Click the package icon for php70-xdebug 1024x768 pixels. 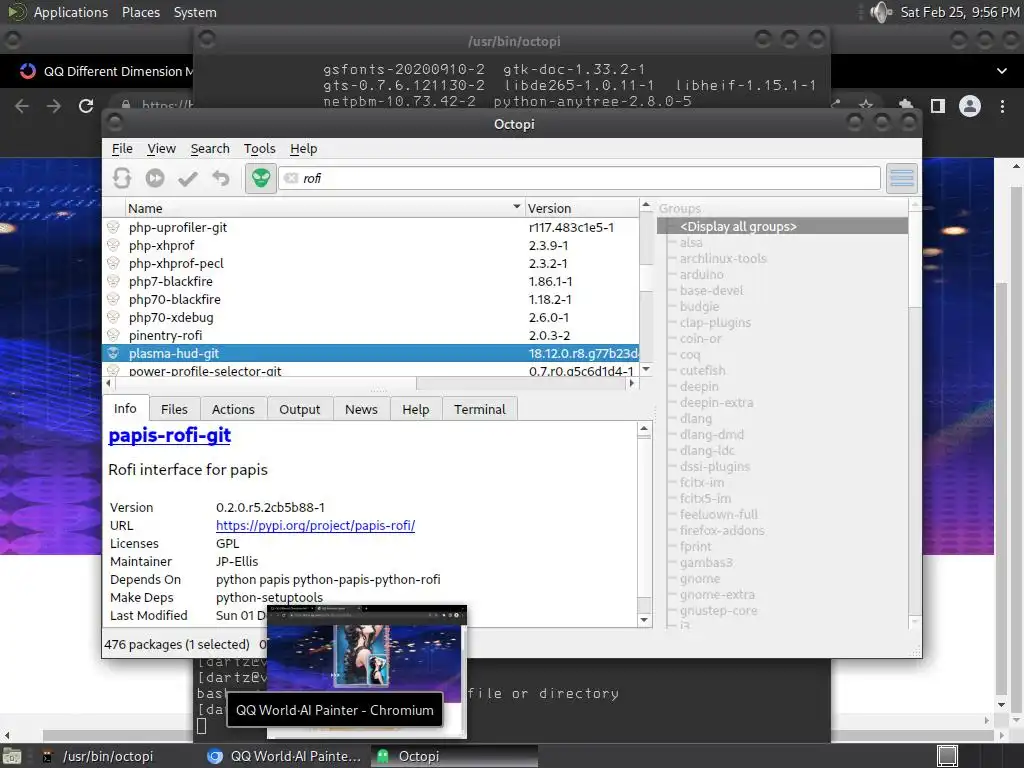(x=114, y=317)
